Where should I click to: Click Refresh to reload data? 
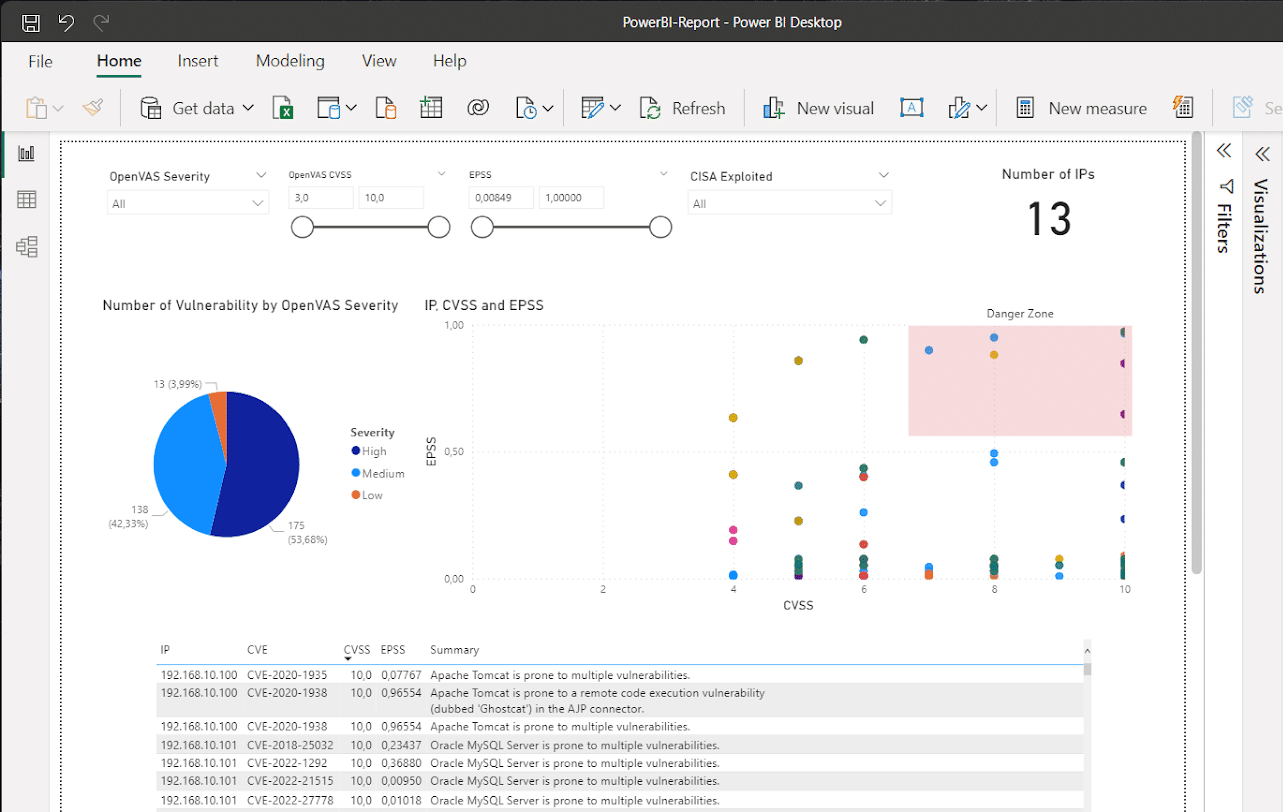click(684, 107)
